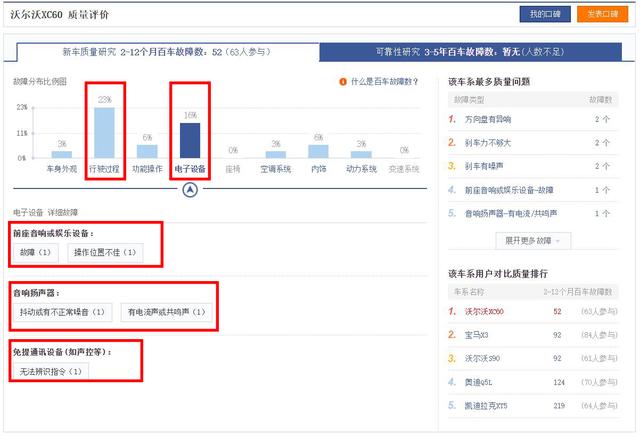The image size is (640, 436).
Task: Click the 沃尔沃XC60 质量评价 page title
Action: (x=60, y=15)
